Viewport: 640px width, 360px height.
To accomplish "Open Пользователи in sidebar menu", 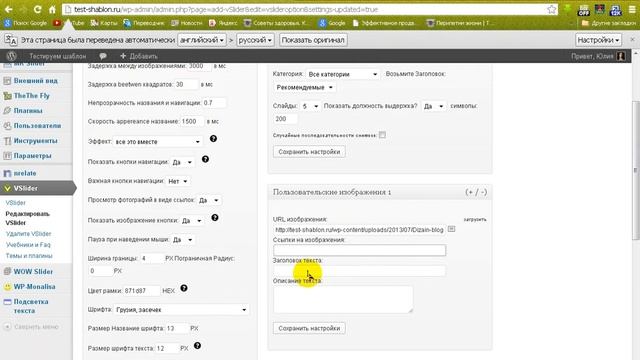I will click(37, 126).
